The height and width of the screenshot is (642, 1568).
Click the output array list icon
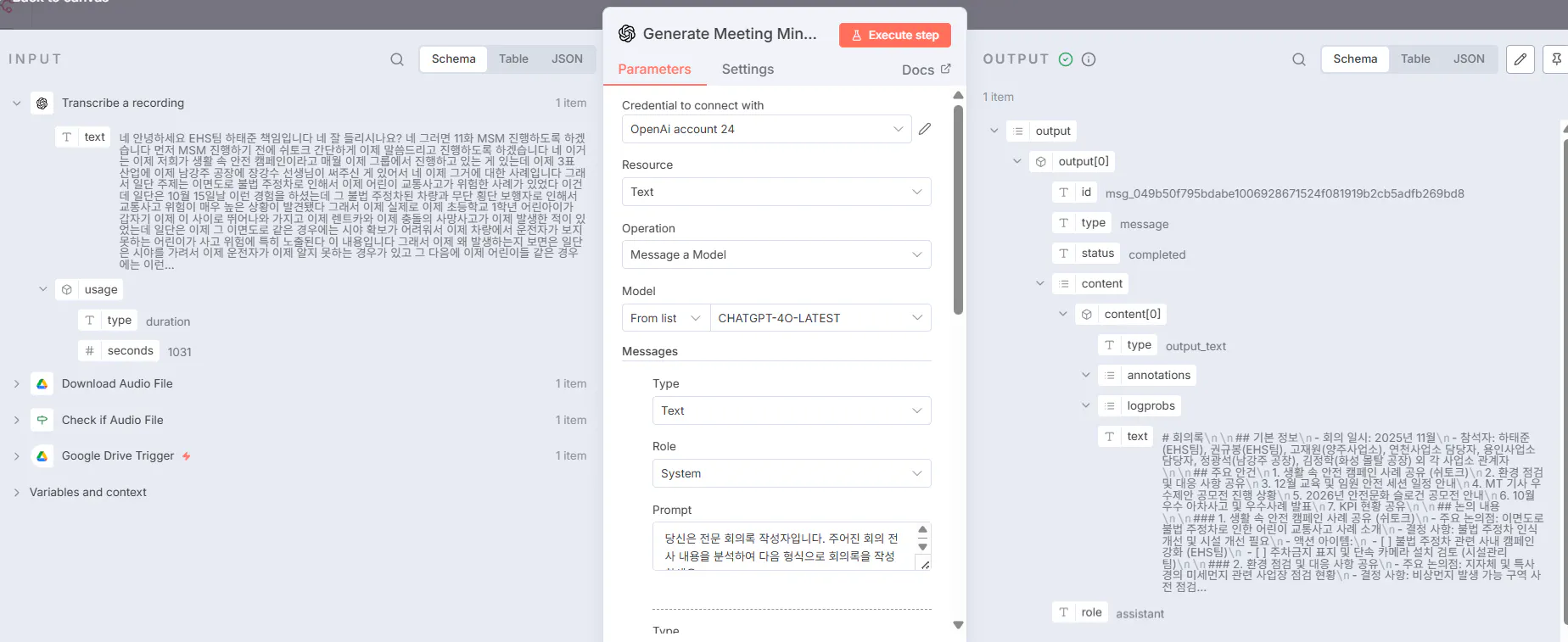pos(1017,131)
